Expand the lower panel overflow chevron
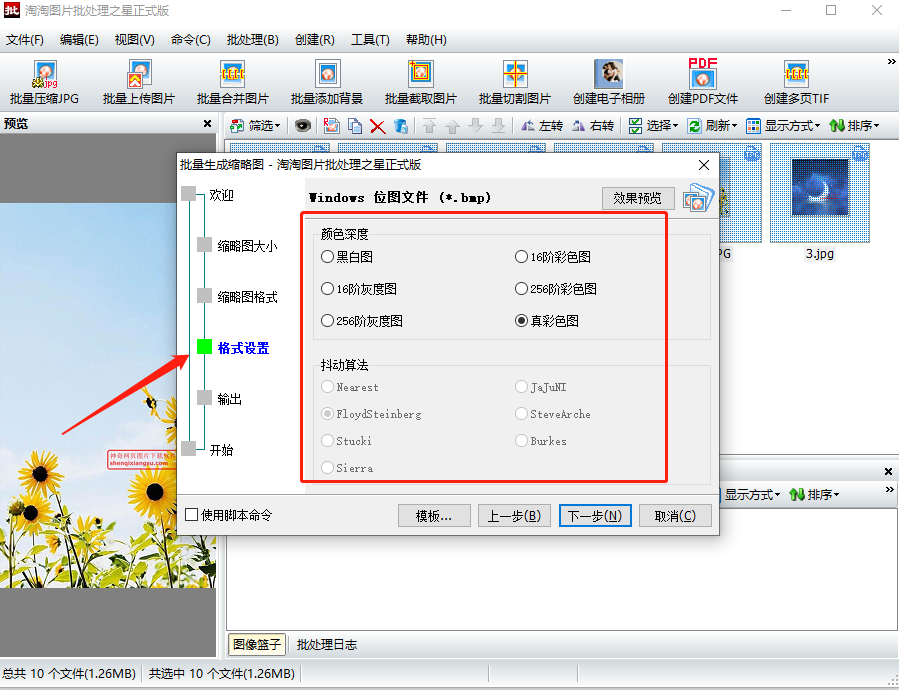Image resolution: width=899 pixels, height=690 pixels. pyautogui.click(x=889, y=489)
